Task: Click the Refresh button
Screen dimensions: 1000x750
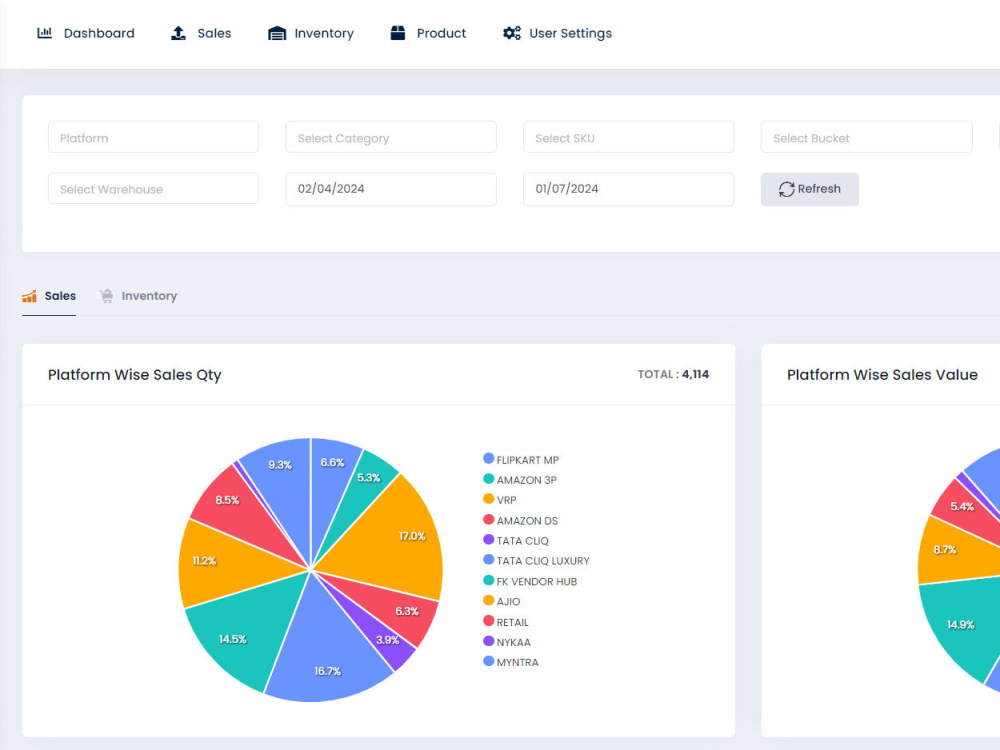Action: [810, 189]
